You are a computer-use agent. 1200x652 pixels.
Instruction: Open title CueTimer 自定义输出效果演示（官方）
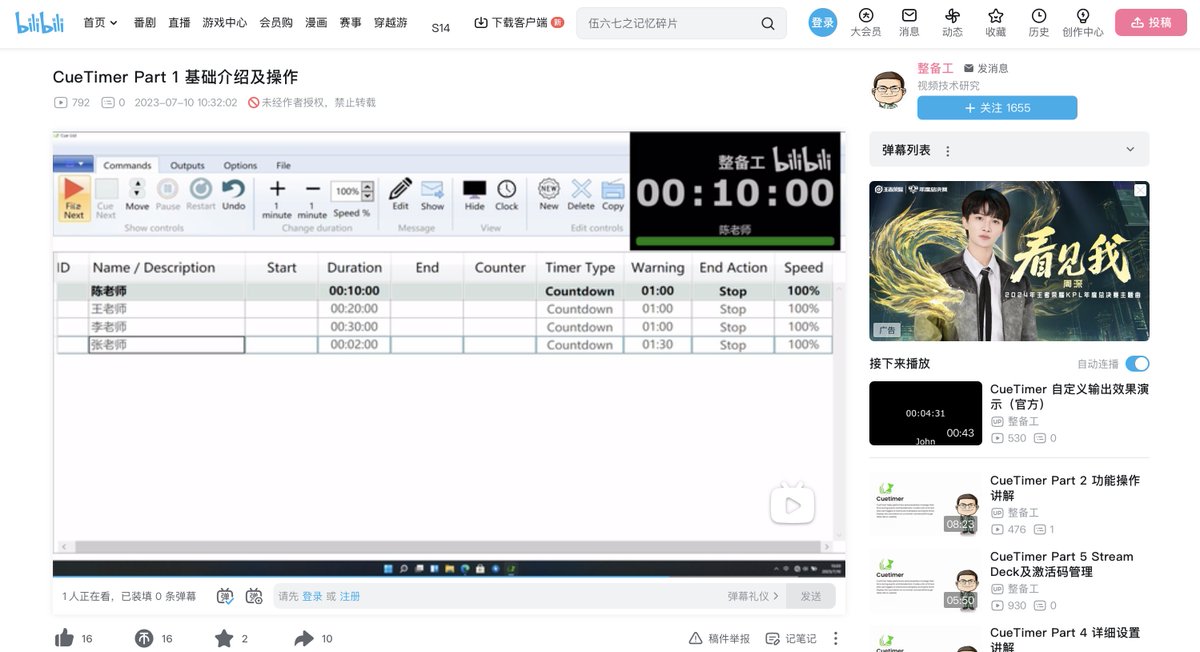pyautogui.click(x=1069, y=397)
